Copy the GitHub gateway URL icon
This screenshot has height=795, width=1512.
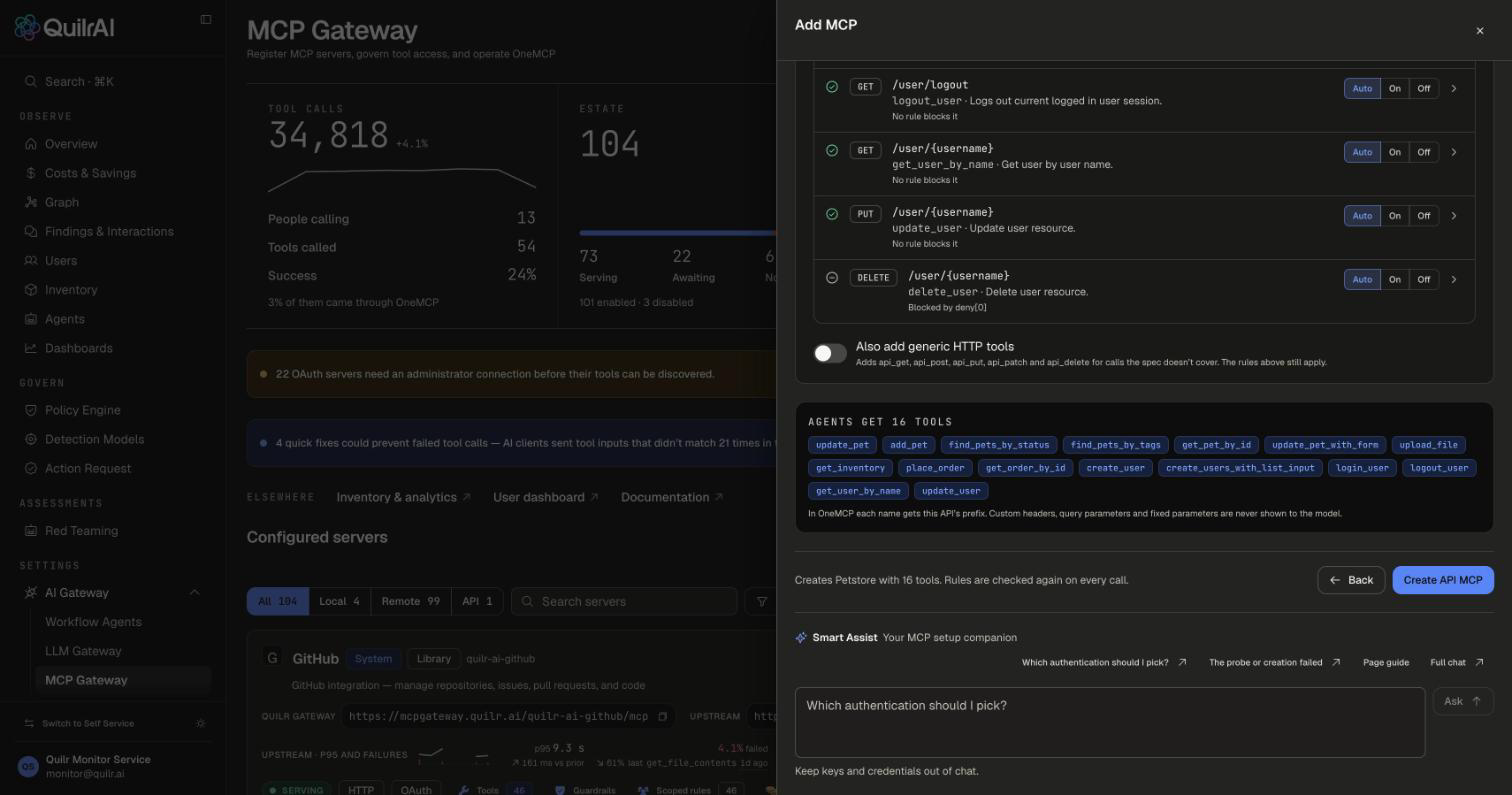click(x=662, y=716)
